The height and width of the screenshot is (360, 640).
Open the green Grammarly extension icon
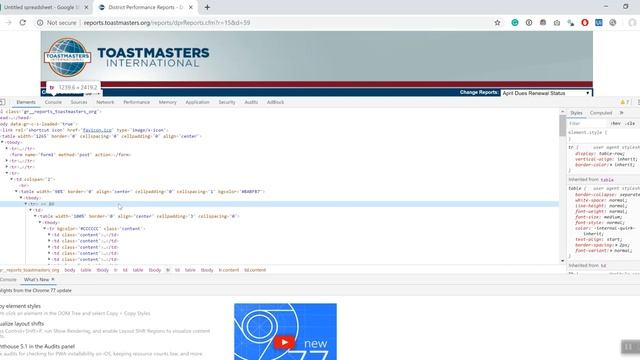(x=515, y=23)
